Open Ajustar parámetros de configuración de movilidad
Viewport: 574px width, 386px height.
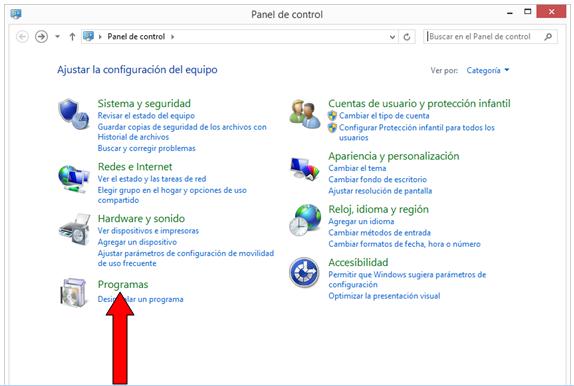(x=186, y=258)
